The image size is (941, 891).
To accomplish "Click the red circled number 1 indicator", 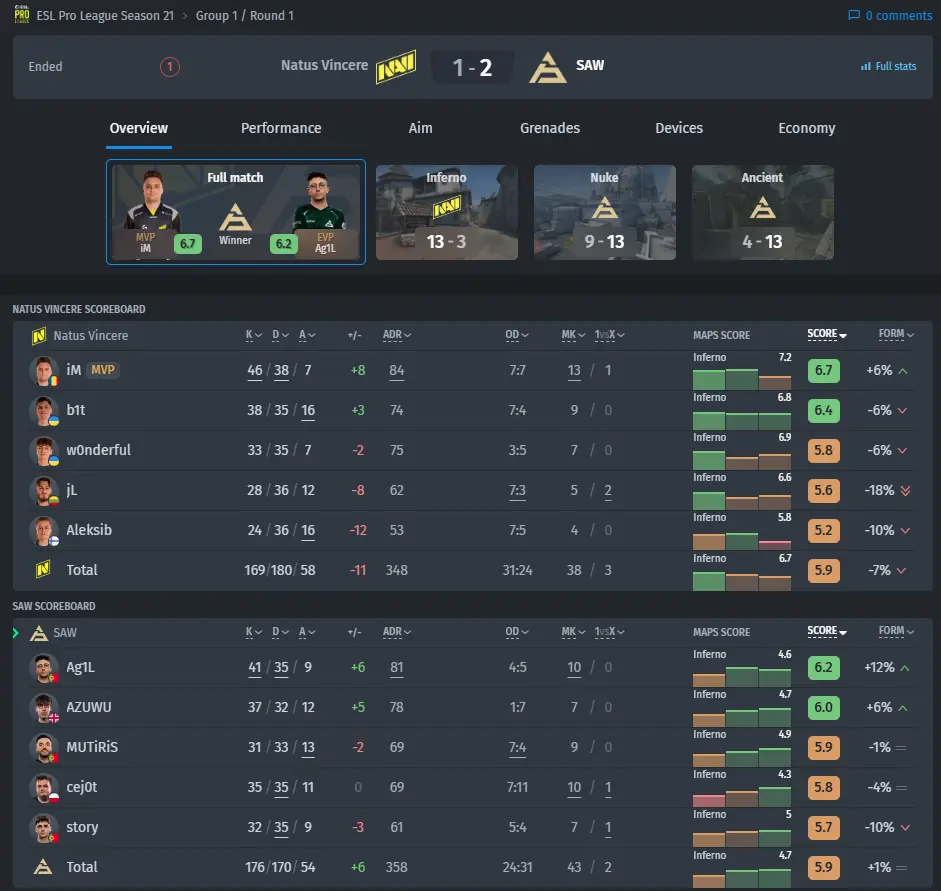I will (170, 67).
